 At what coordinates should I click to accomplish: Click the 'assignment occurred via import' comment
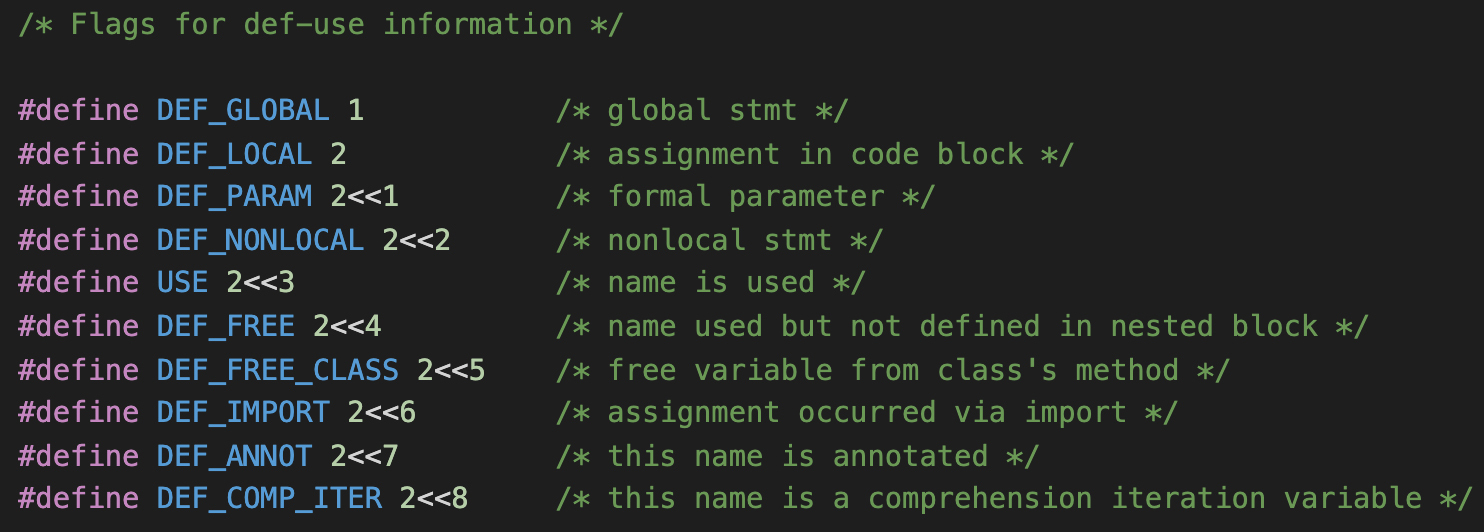(x=866, y=413)
